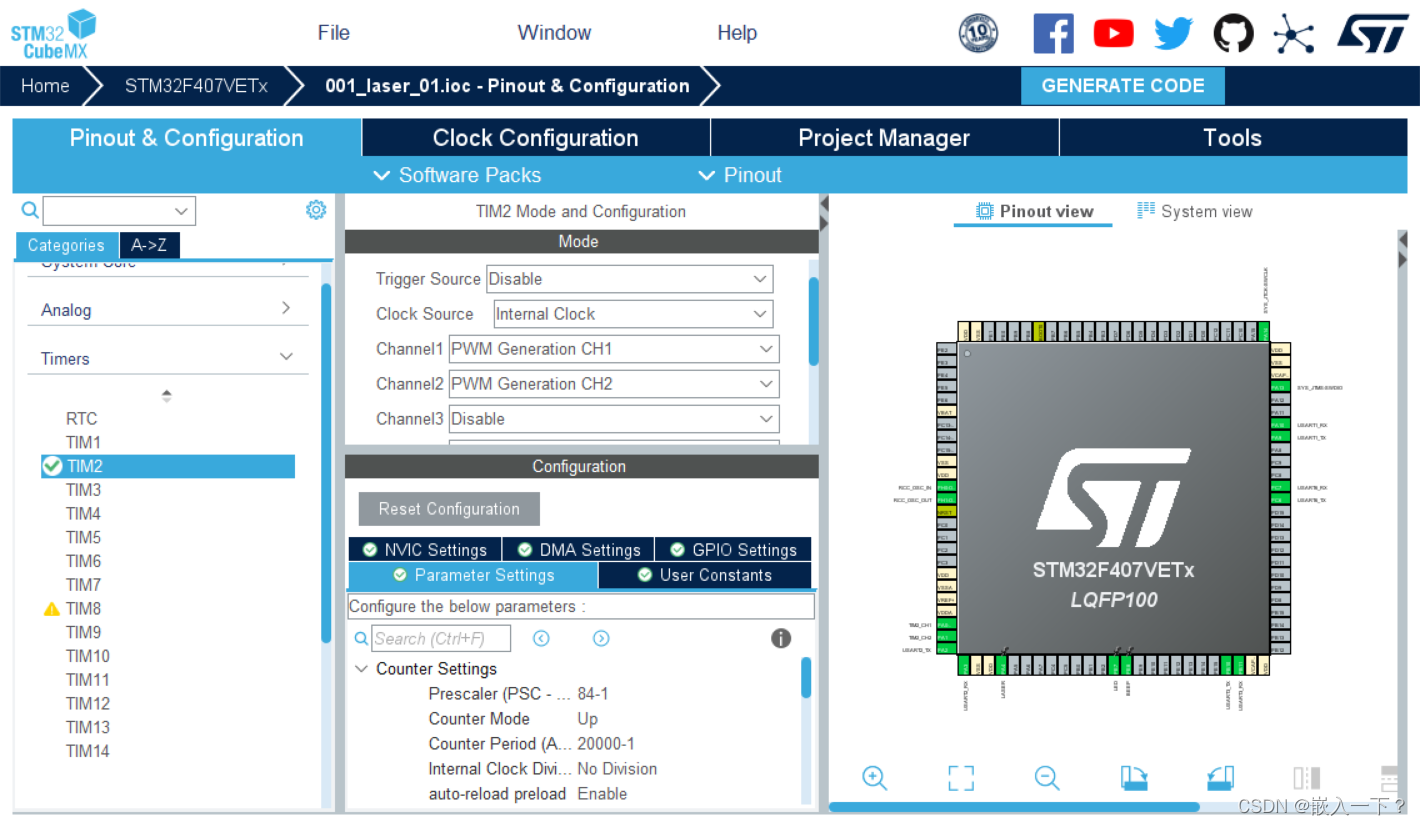Click the TIM8 warning icon
This screenshot has height=826, width=1420.
(52, 608)
